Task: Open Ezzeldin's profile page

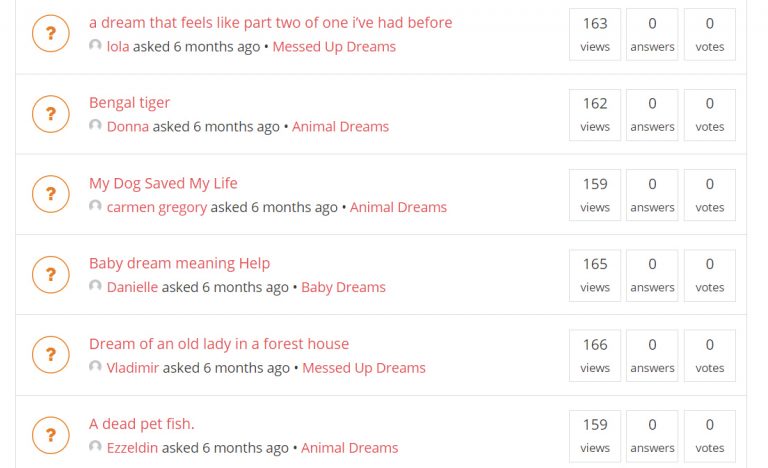Action: coord(132,448)
